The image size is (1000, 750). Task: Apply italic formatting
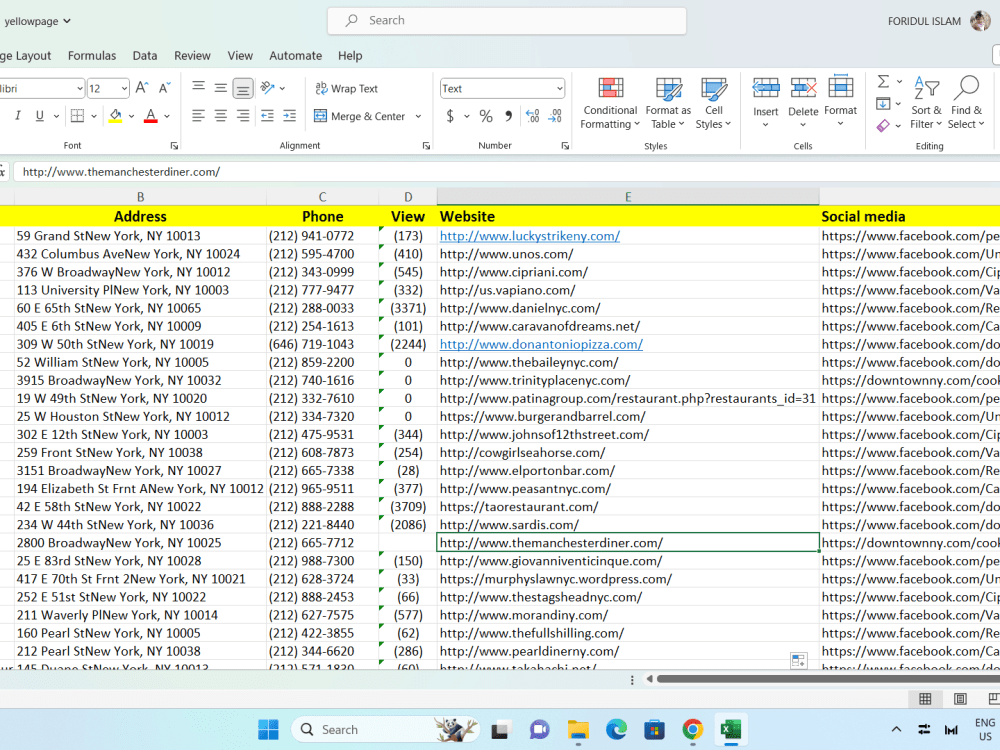tap(18, 115)
